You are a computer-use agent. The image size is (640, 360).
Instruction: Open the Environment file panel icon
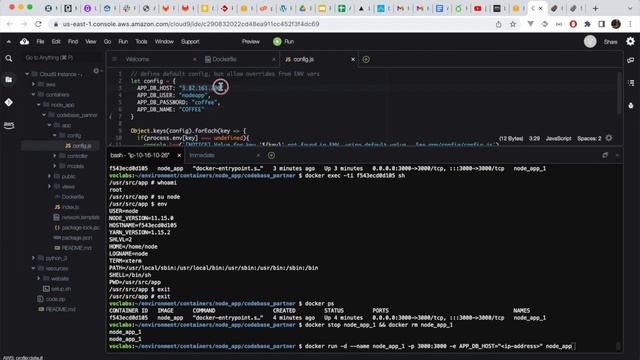[x=9, y=80]
